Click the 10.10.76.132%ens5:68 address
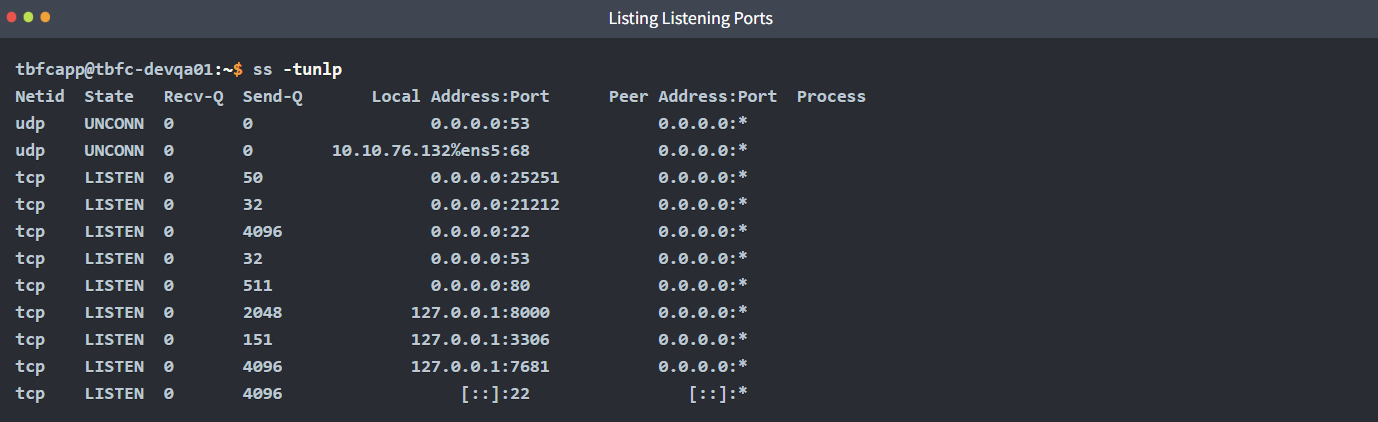 point(430,151)
